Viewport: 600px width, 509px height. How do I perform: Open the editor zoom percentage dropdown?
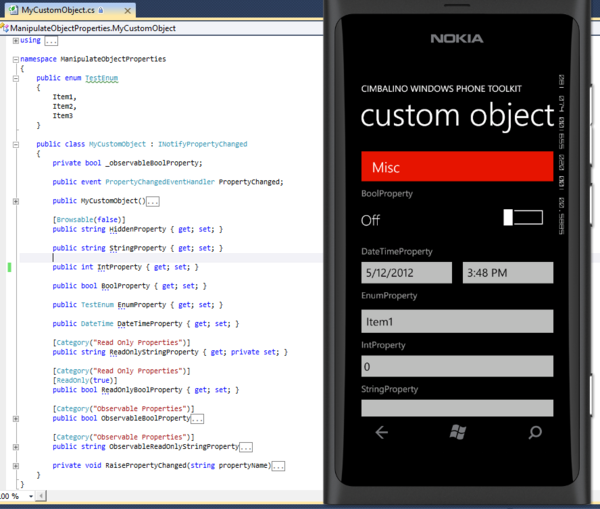(x=31, y=496)
